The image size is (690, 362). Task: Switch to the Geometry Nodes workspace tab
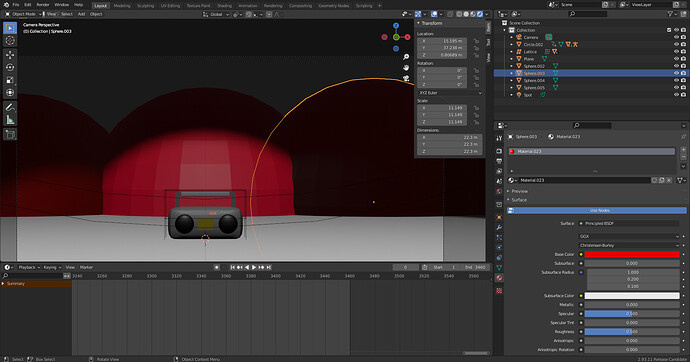coord(334,6)
